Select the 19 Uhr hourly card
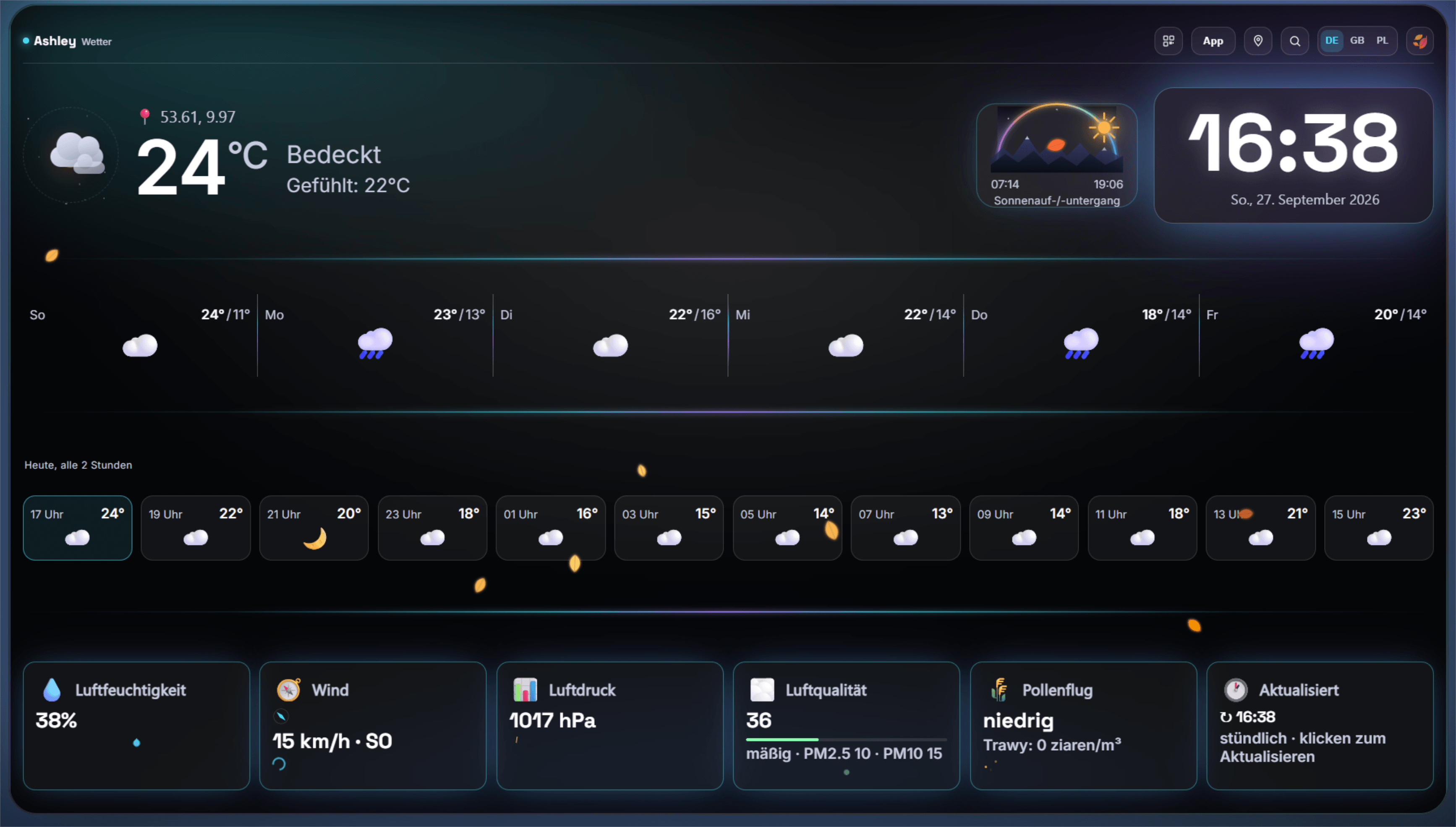1456x827 pixels. 195,528
